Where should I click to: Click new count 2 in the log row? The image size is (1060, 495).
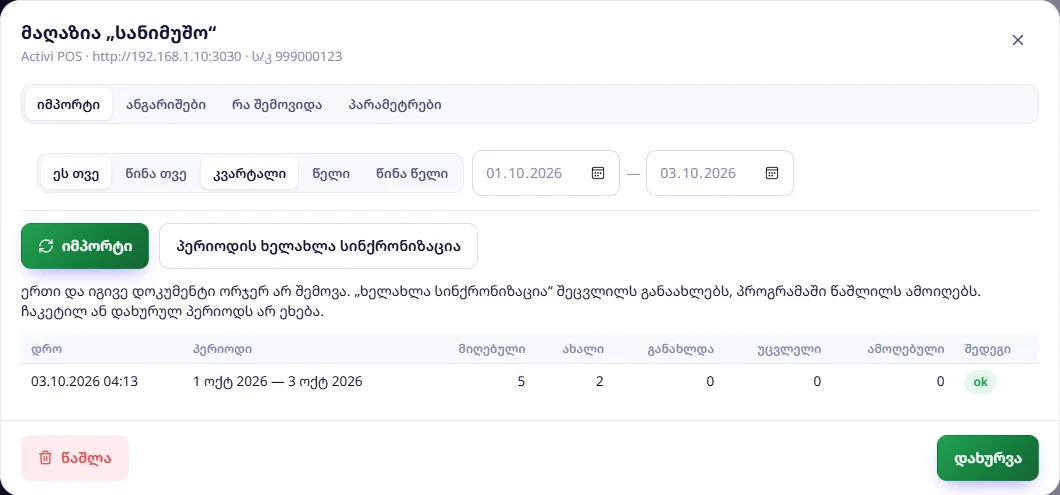[600, 381]
